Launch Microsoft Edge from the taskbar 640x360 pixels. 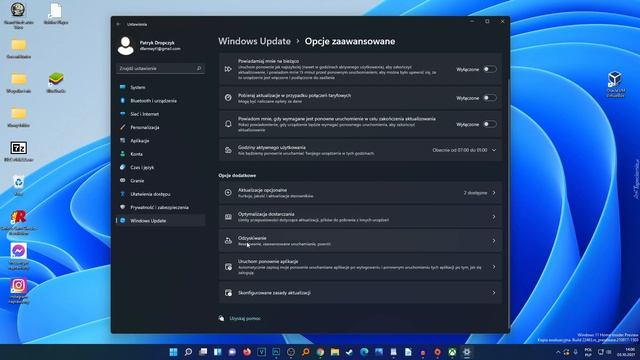click(364, 352)
